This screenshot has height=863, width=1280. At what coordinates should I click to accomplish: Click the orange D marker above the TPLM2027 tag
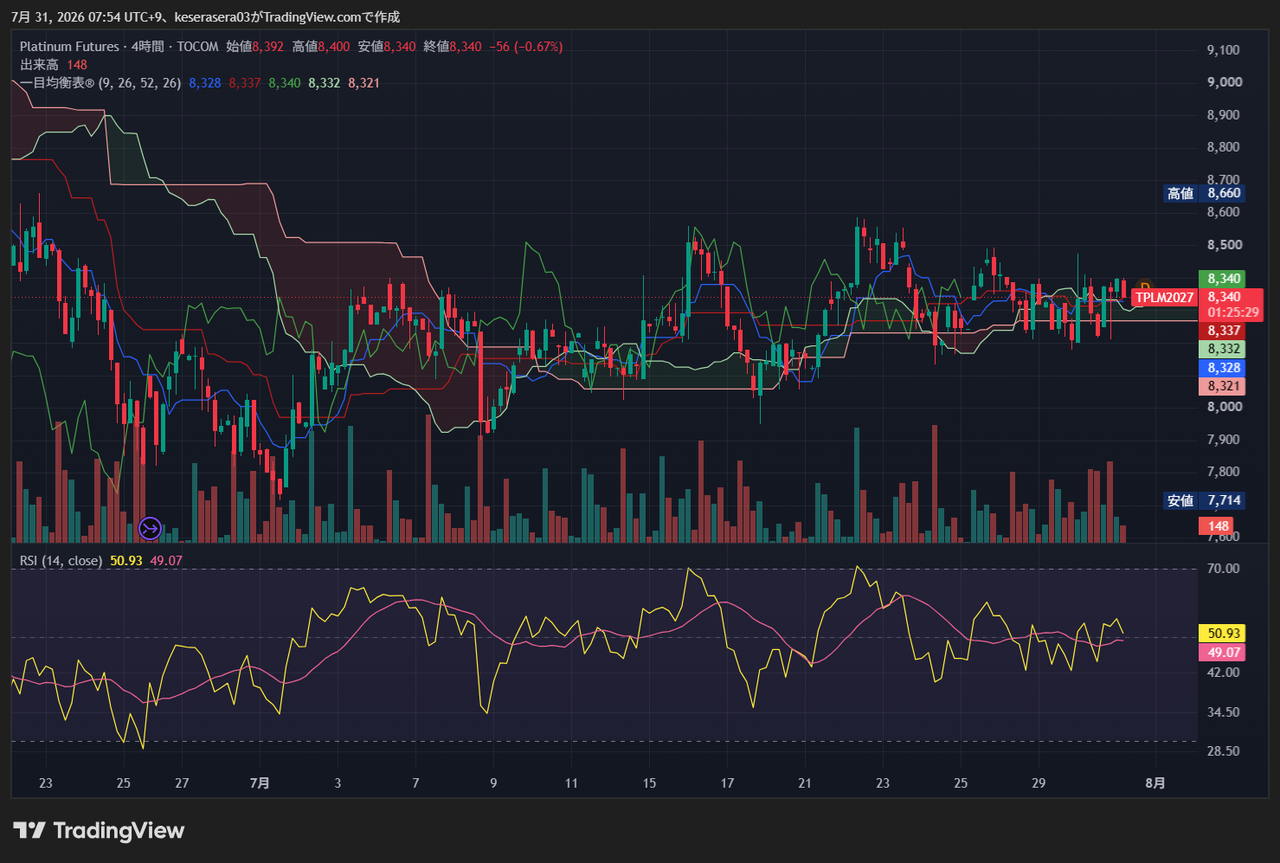(x=1146, y=285)
